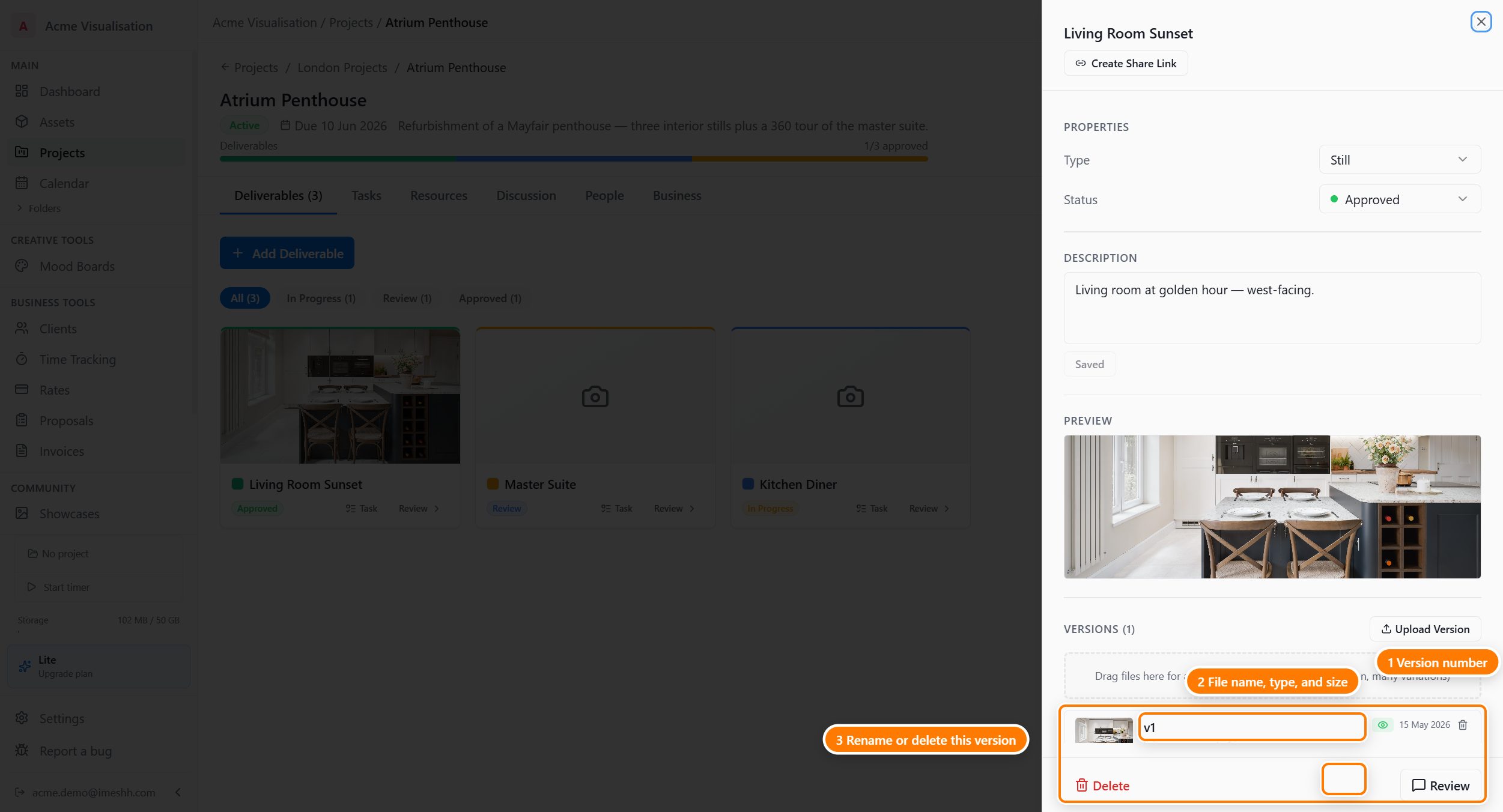Click the Add Deliverable button
Screen dimensions: 1503x812
tap(287, 253)
